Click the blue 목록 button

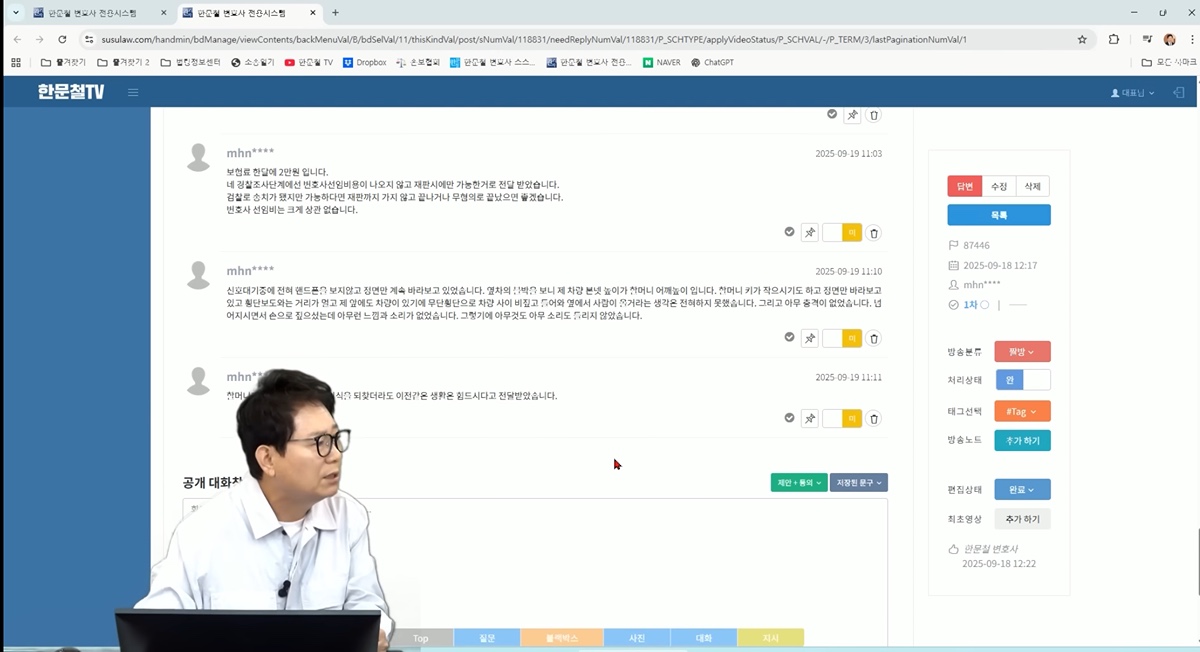998,215
